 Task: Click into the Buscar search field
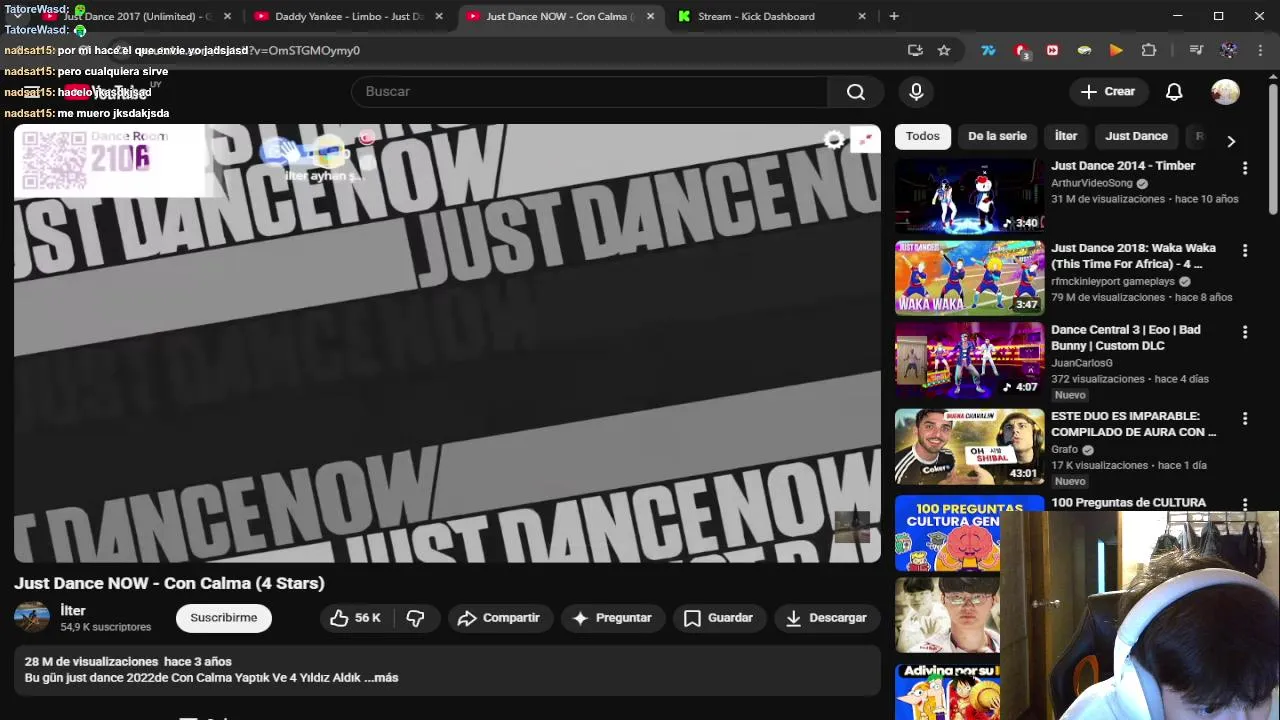pos(589,92)
